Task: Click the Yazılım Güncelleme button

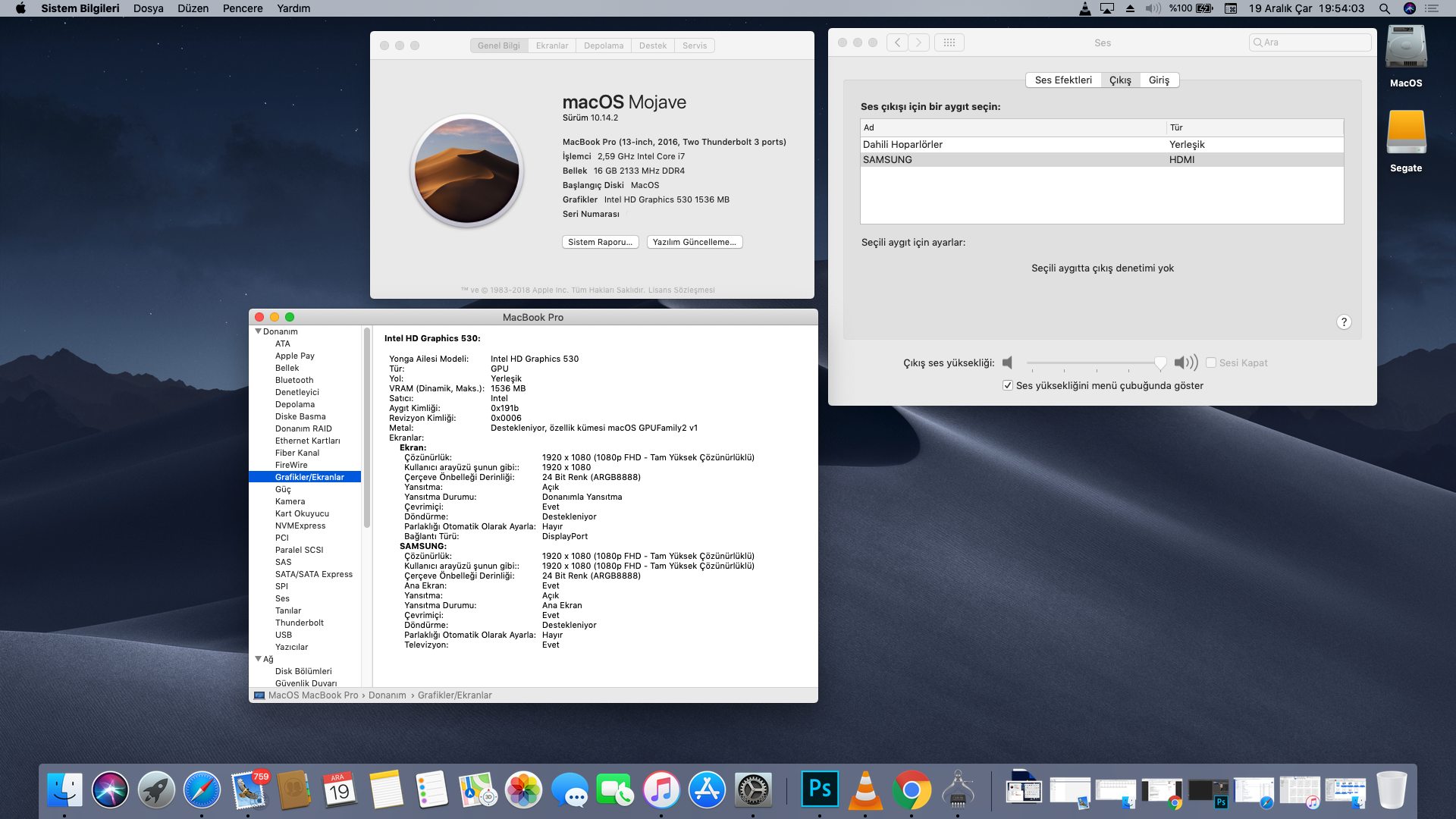Action: click(694, 242)
